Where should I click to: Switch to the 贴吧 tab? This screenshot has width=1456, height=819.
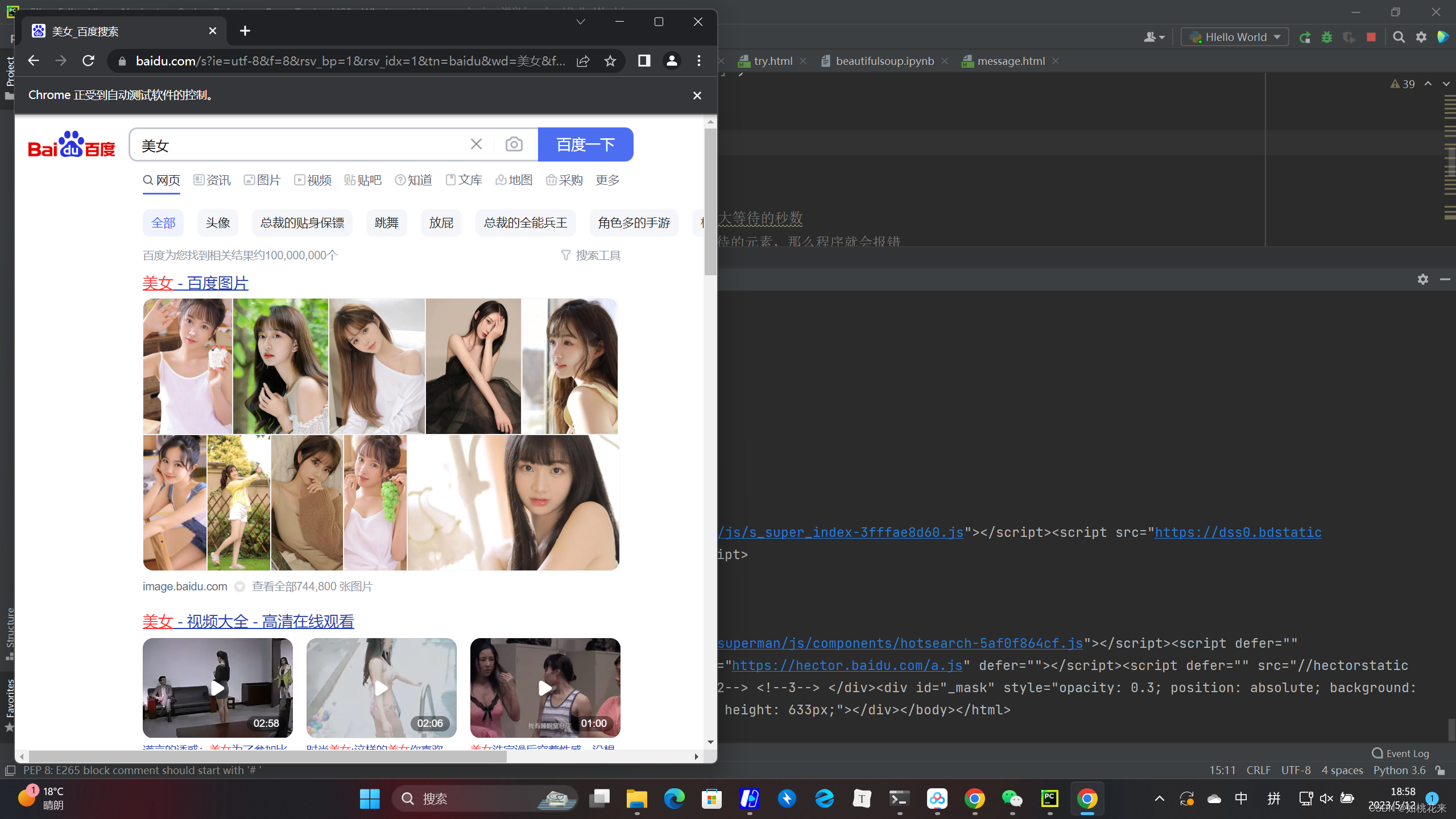tap(363, 180)
